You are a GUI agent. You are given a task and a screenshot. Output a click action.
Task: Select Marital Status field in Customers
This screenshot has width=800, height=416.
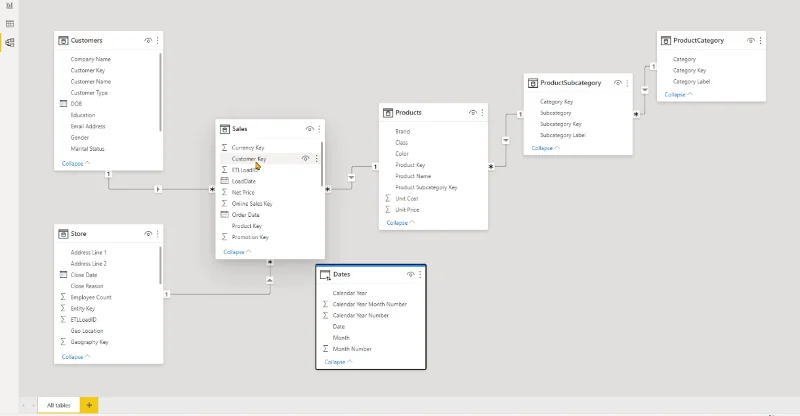(87, 149)
